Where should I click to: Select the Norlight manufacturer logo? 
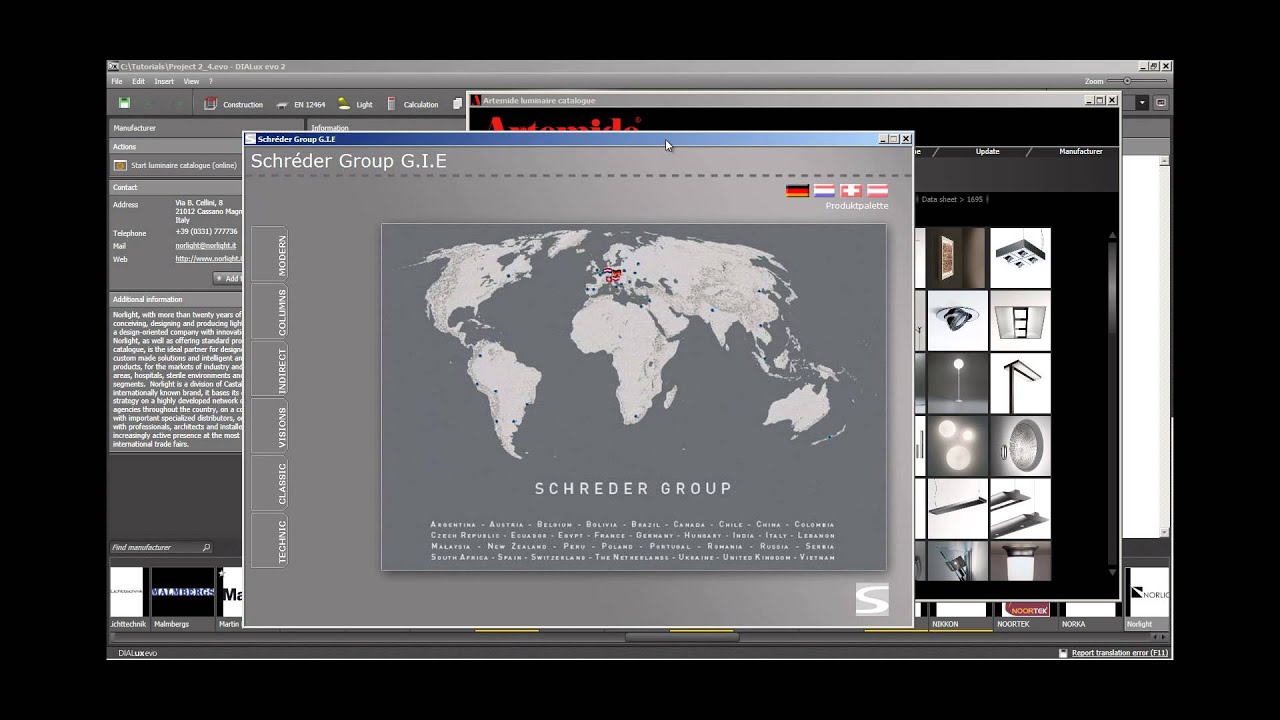click(1146, 592)
